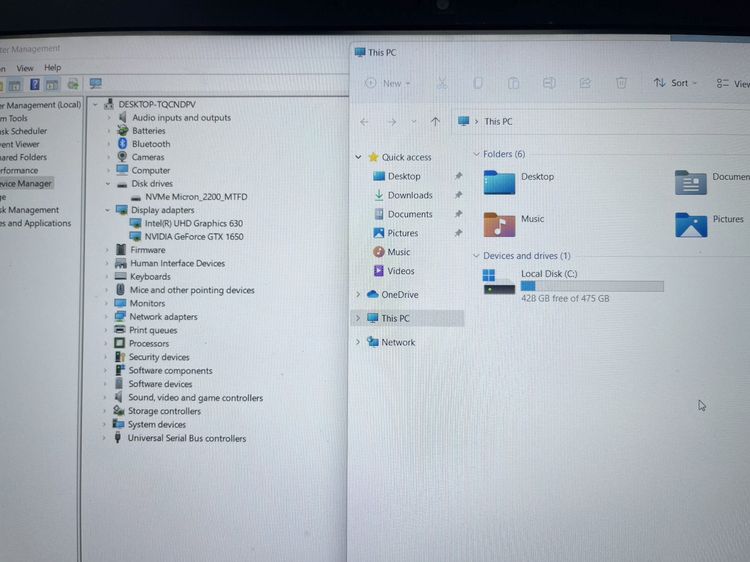Screen dimensions: 750x562
Task: Open Videos in Quick access
Action: pyautogui.click(x=401, y=271)
